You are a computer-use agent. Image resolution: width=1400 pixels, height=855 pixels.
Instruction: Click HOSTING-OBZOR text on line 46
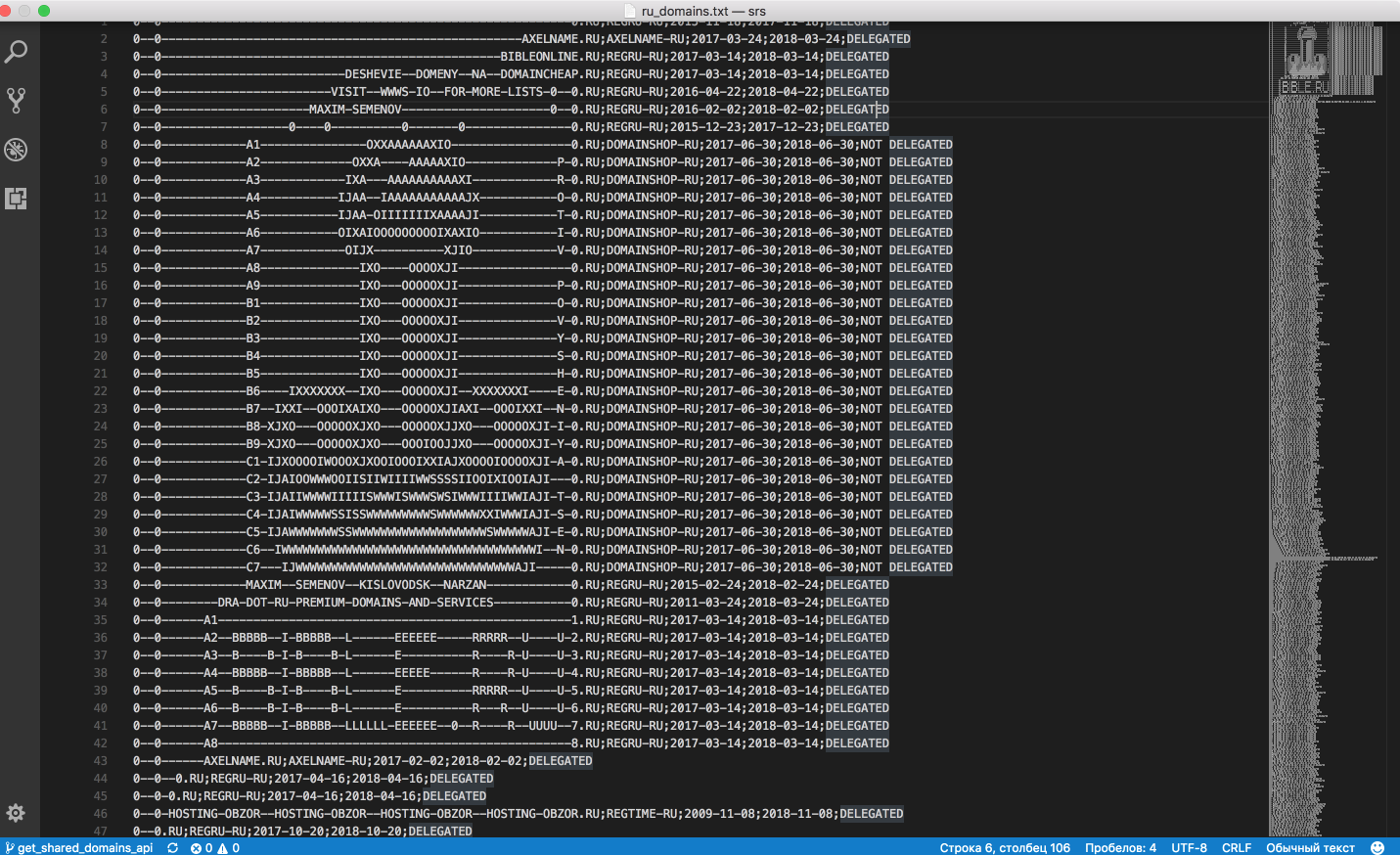pos(214,814)
